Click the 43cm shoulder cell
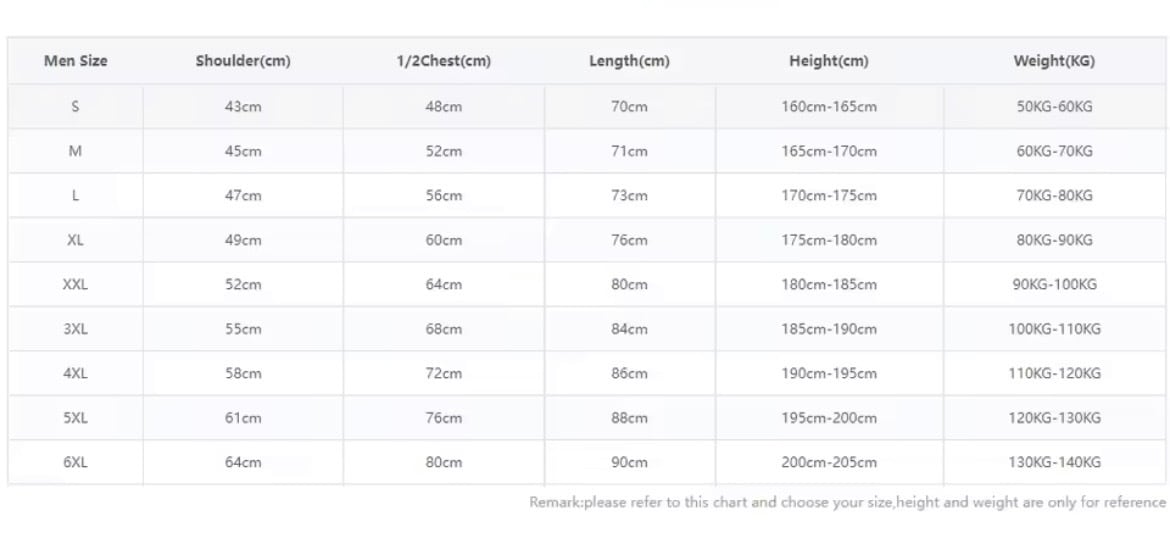 pyautogui.click(x=243, y=106)
